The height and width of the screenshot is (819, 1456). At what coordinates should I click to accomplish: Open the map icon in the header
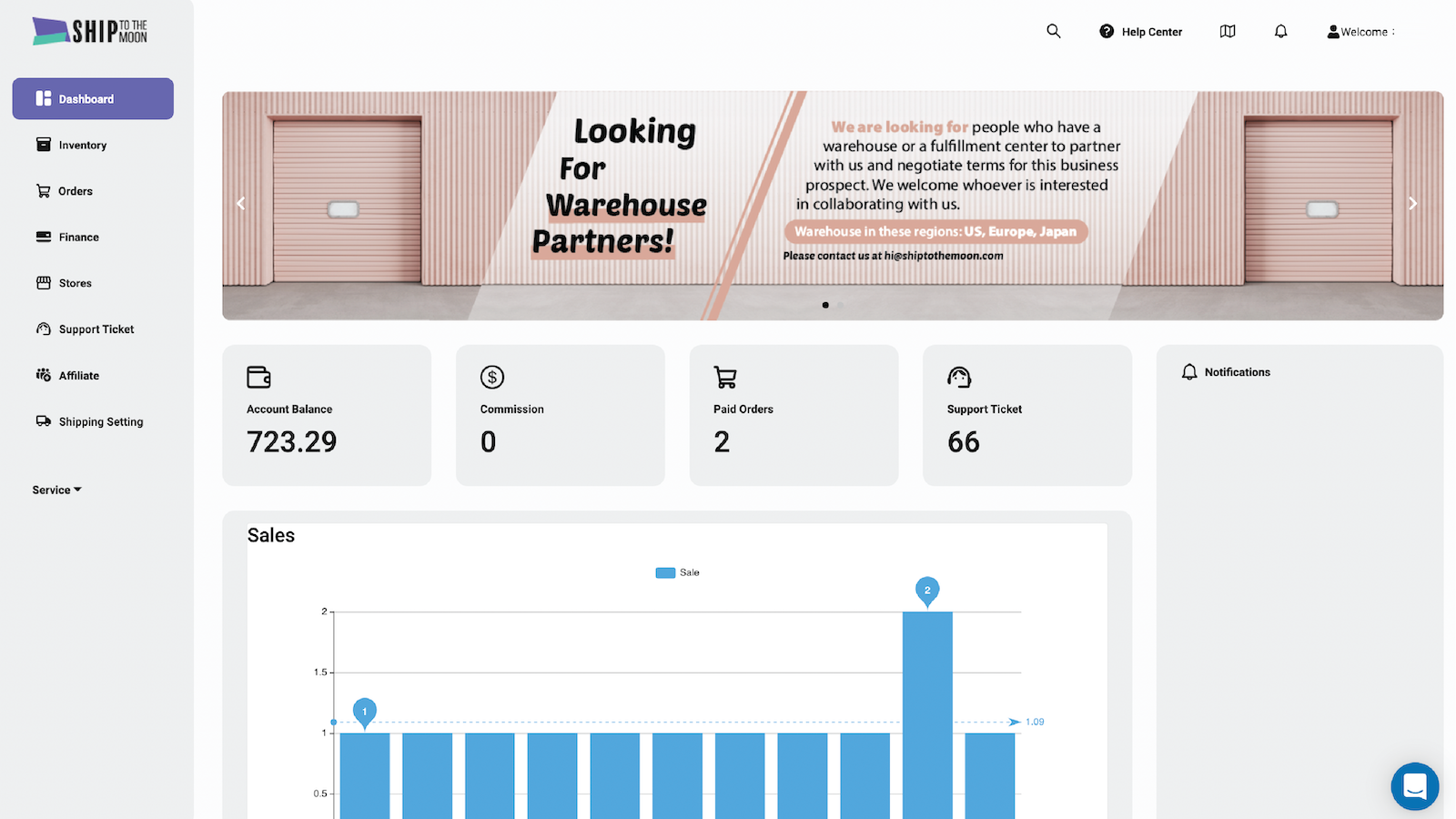[x=1228, y=31]
